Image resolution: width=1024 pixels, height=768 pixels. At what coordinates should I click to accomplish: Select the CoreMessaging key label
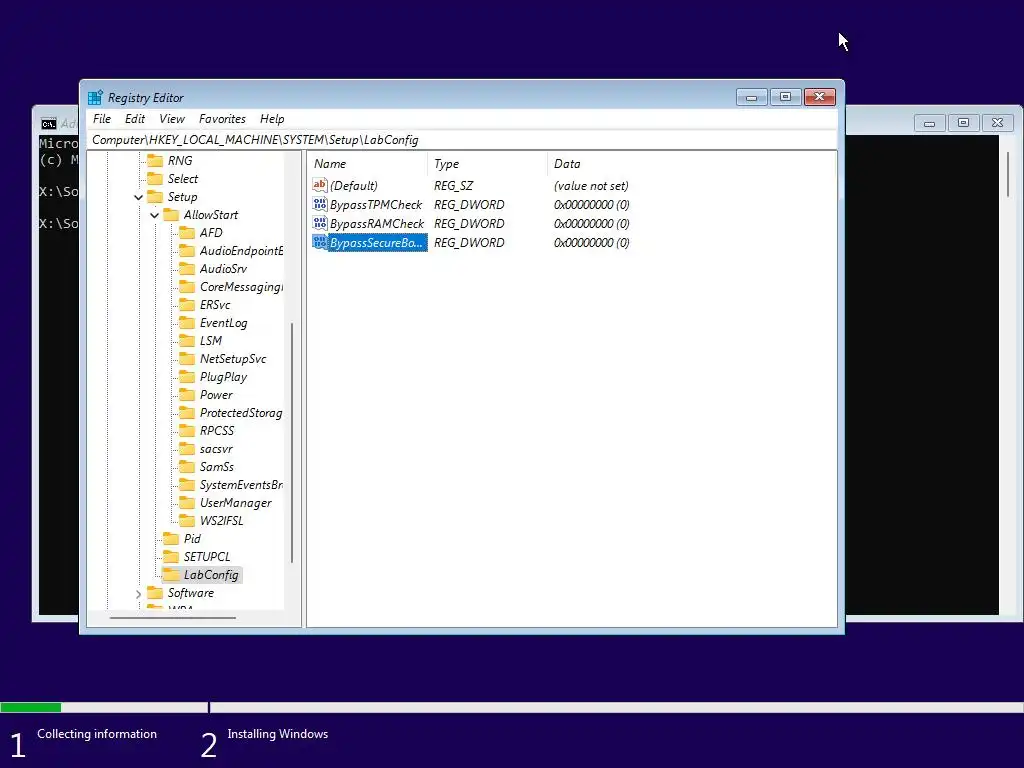point(241,287)
